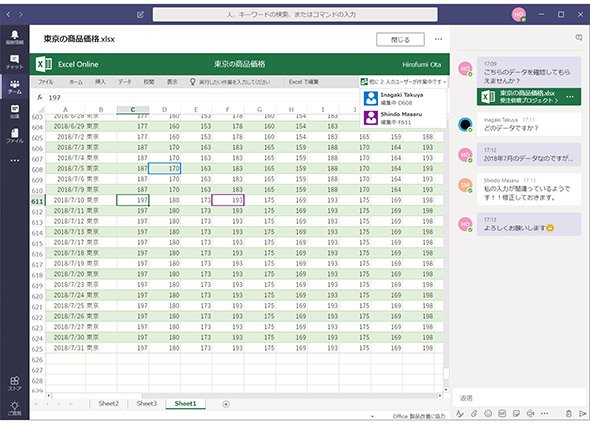This screenshot has height=424, width=590.
Task: Click the 返信 reply input field
Action: [519, 398]
